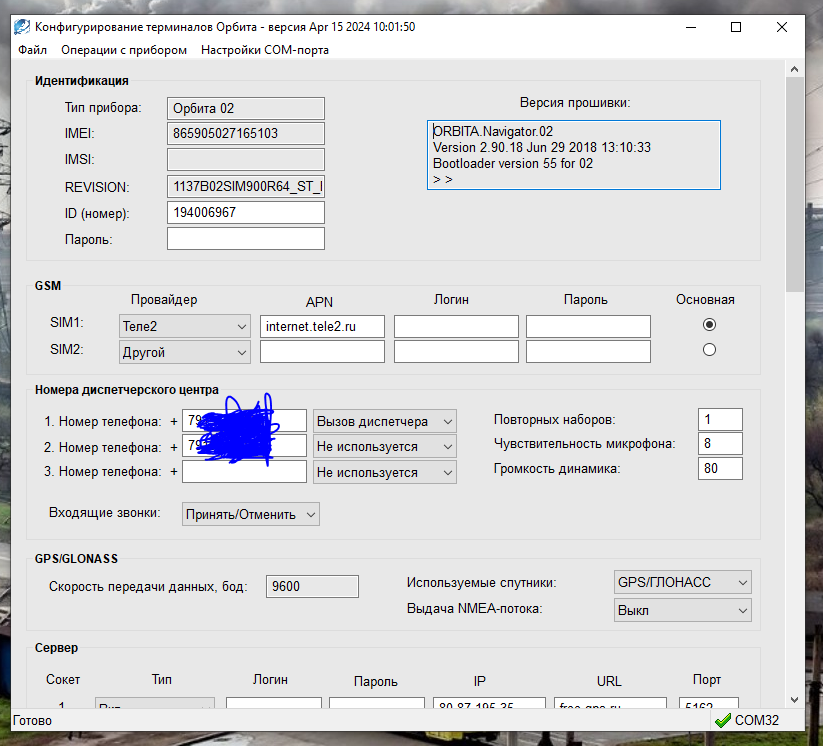Image resolution: width=823 pixels, height=746 pixels.
Task: Click the Чувствительность микрофона field
Action: click(x=720, y=444)
